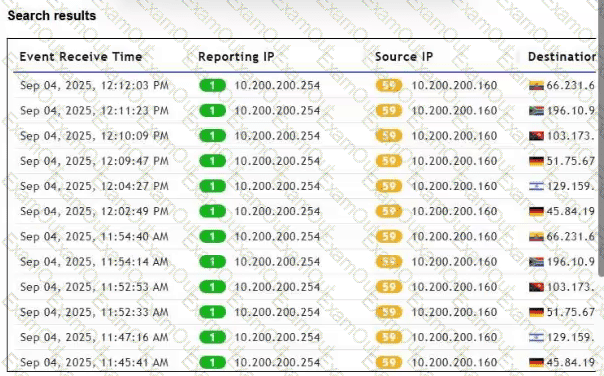Click Israel flag in 12:04:27 PM row
604x376 pixels.
click(x=536, y=186)
